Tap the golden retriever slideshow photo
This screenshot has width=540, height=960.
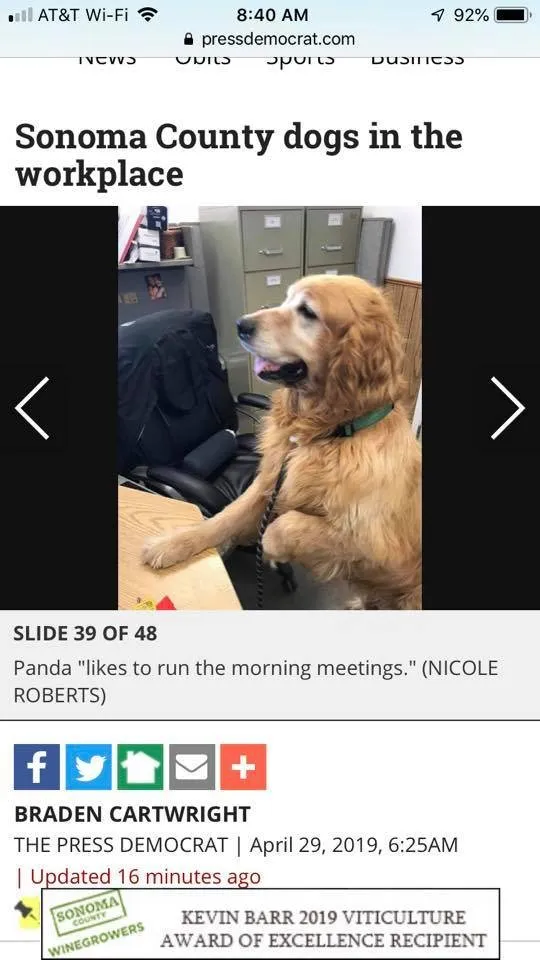269,408
